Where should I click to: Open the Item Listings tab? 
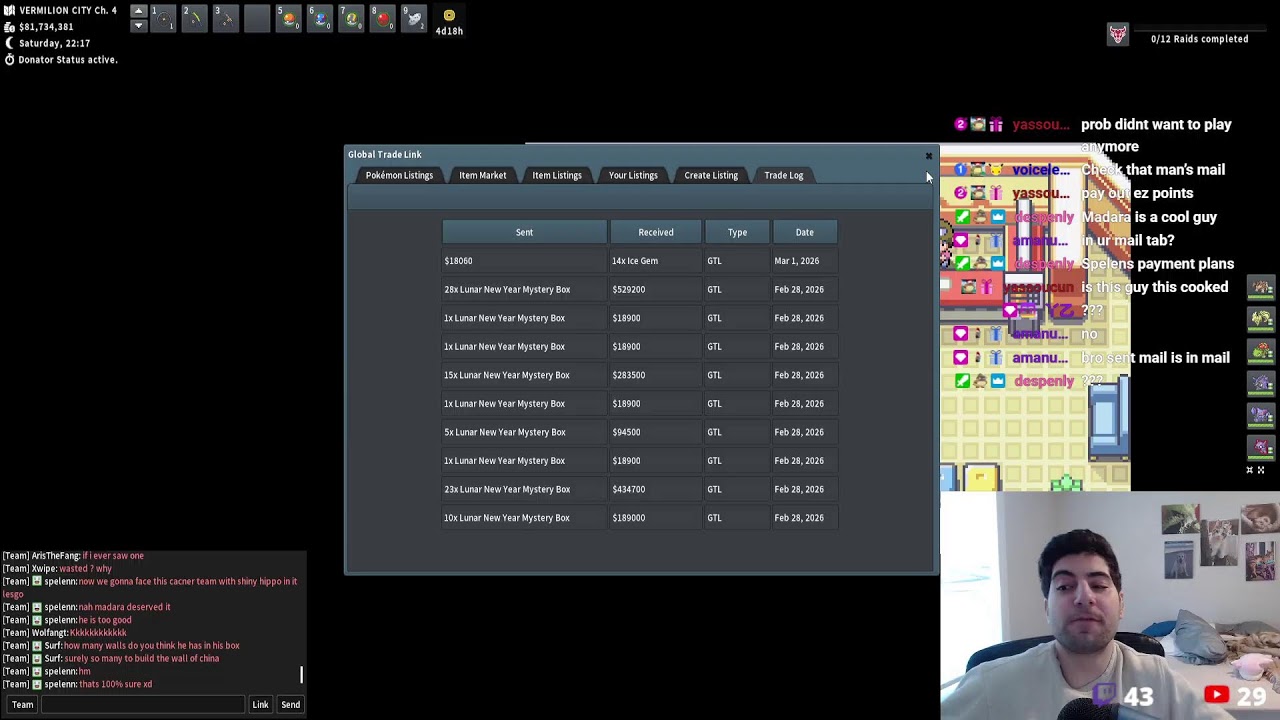click(557, 175)
